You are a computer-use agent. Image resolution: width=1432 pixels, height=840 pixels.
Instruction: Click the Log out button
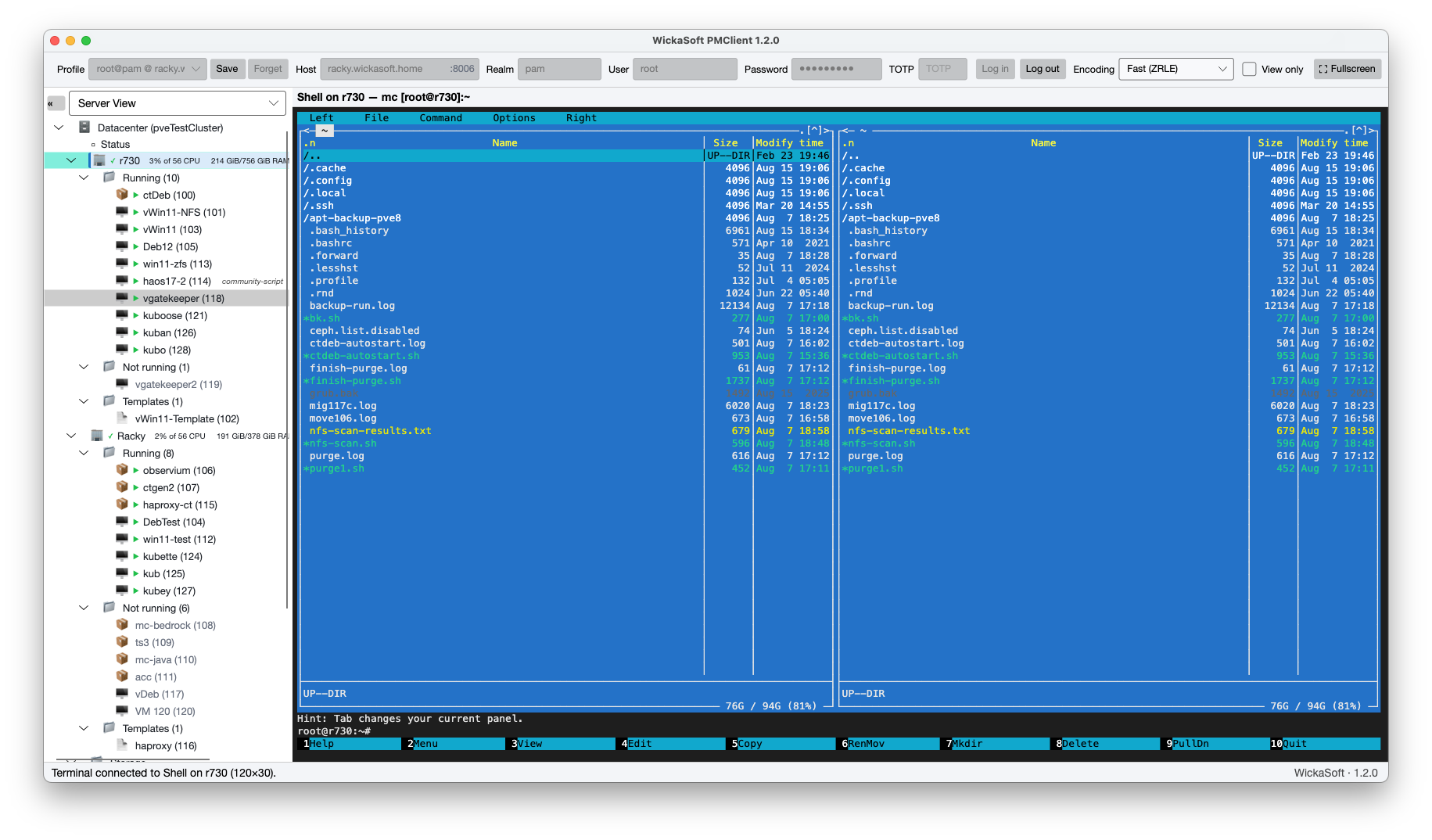1042,69
